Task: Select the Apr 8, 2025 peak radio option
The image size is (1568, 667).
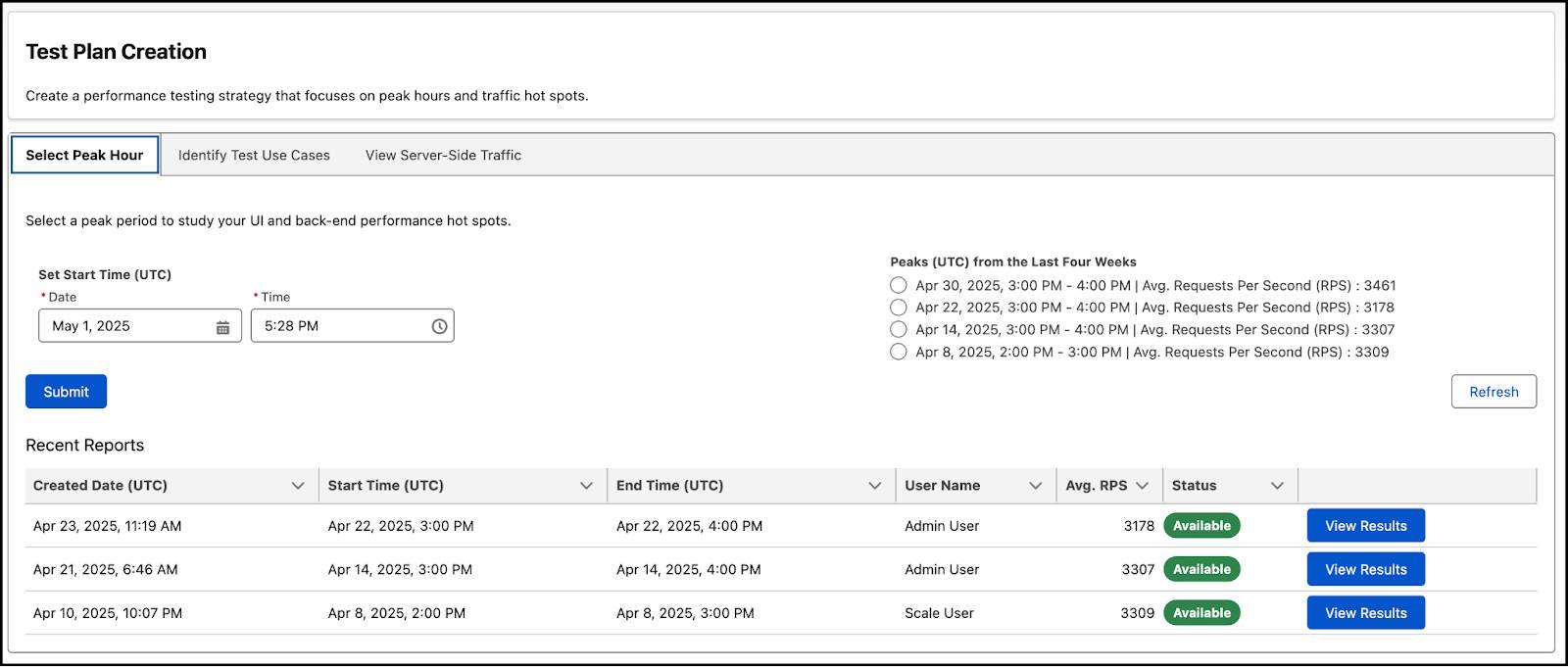Action: 898,352
